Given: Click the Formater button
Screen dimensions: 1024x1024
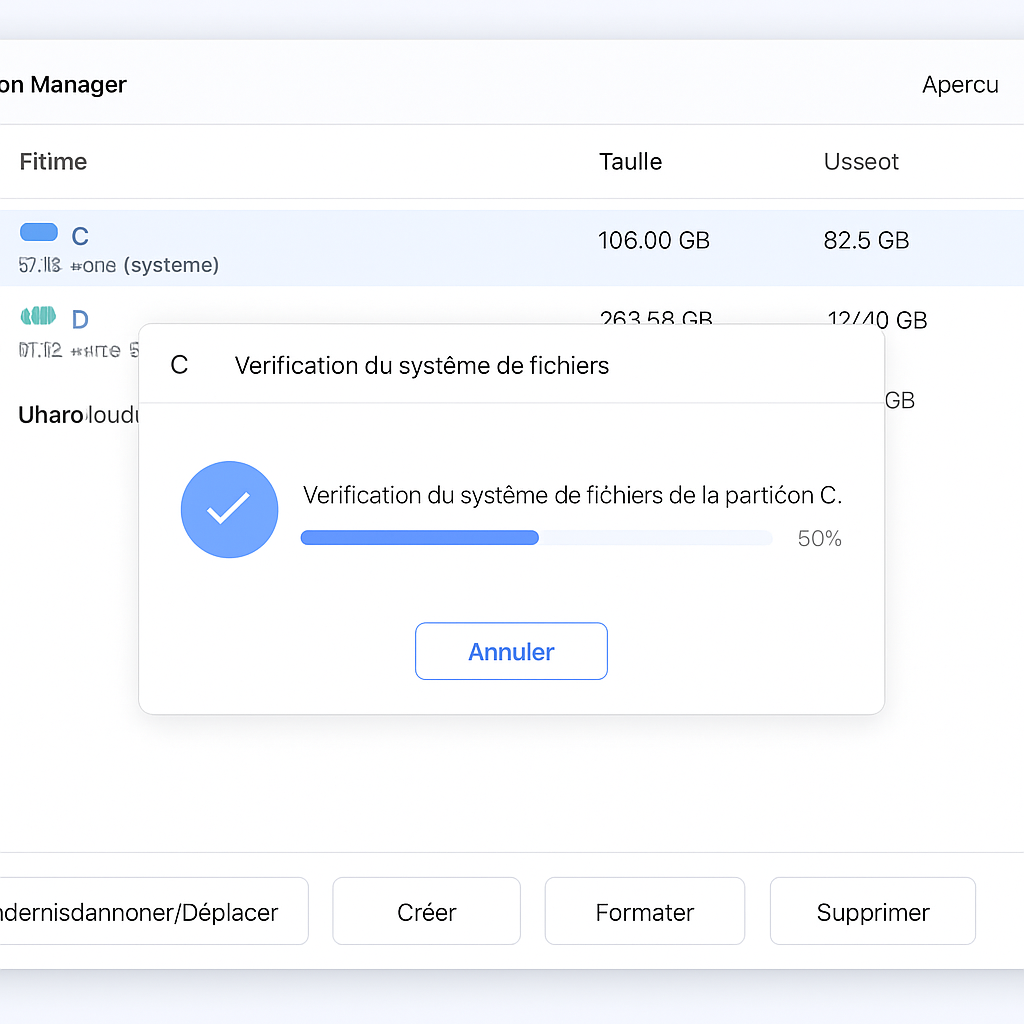Looking at the screenshot, I should pyautogui.click(x=644, y=911).
